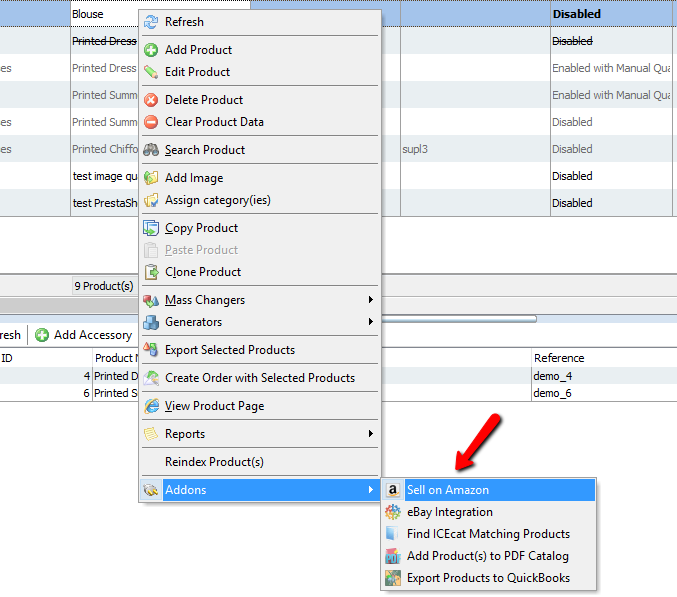Click the Printed Chiffo product row
The image size is (677, 597).
[x=105, y=149]
